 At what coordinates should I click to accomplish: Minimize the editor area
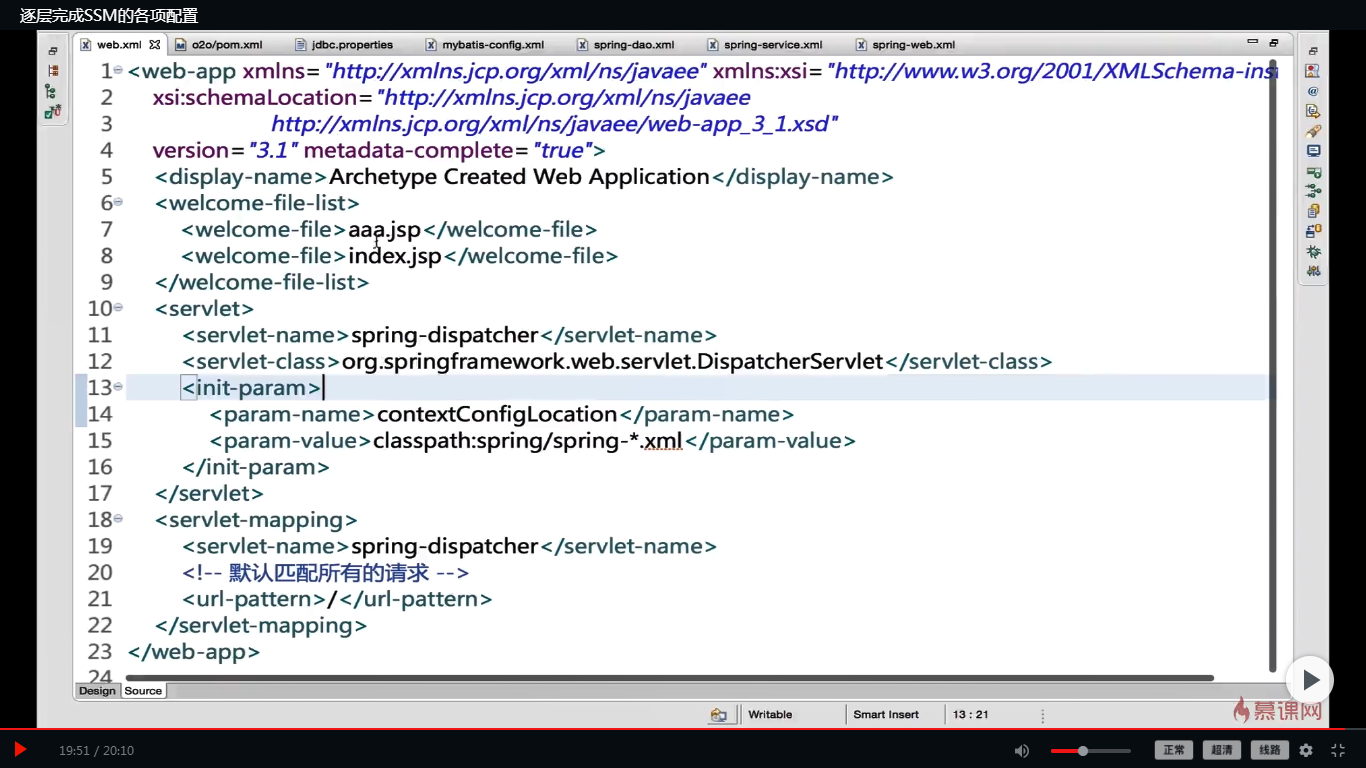coord(1253,43)
